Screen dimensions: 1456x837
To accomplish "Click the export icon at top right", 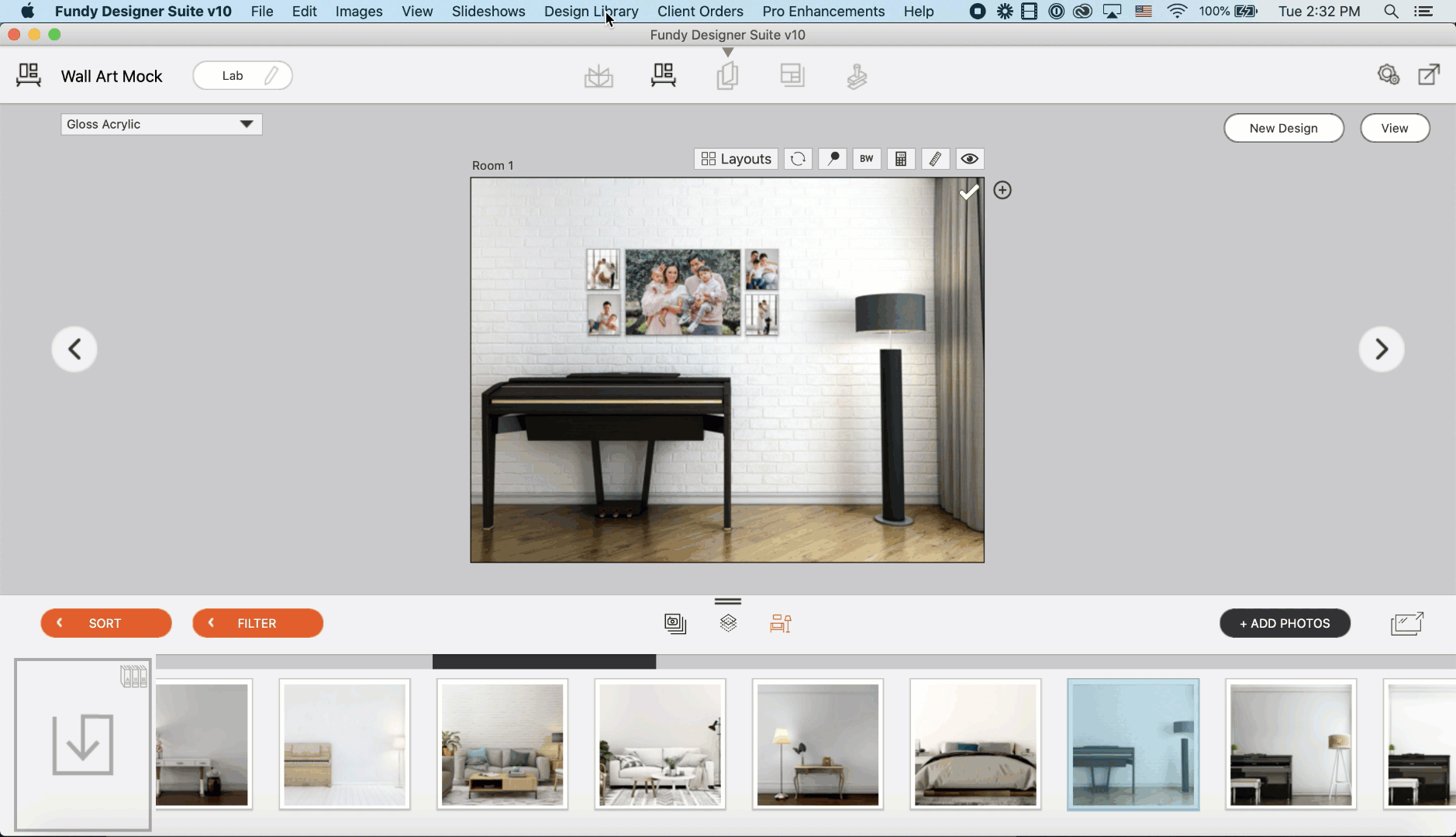I will [x=1429, y=74].
